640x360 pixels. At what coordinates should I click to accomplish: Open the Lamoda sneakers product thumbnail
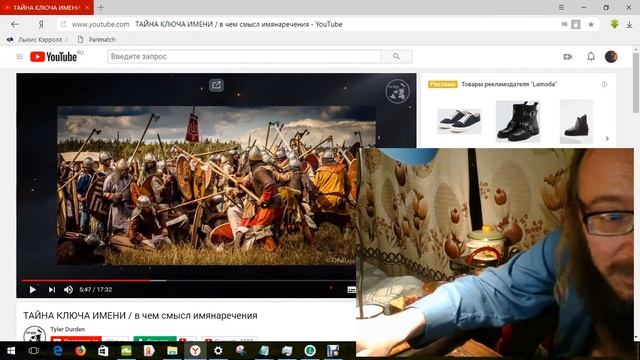pyautogui.click(x=459, y=121)
